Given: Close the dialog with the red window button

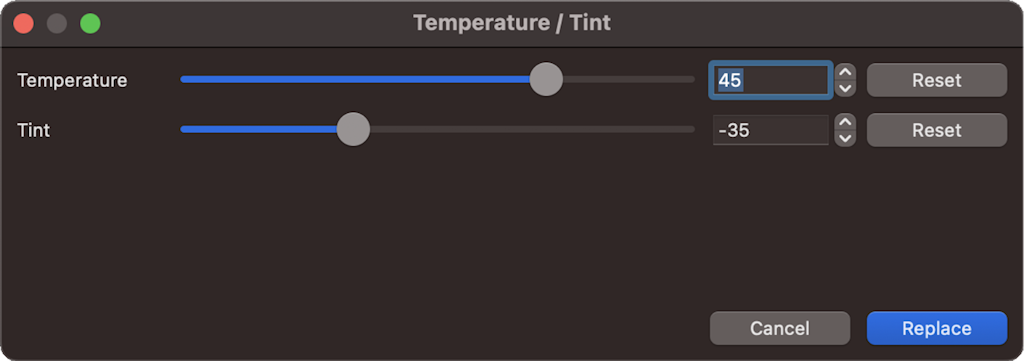Looking at the screenshot, I should [24, 24].
